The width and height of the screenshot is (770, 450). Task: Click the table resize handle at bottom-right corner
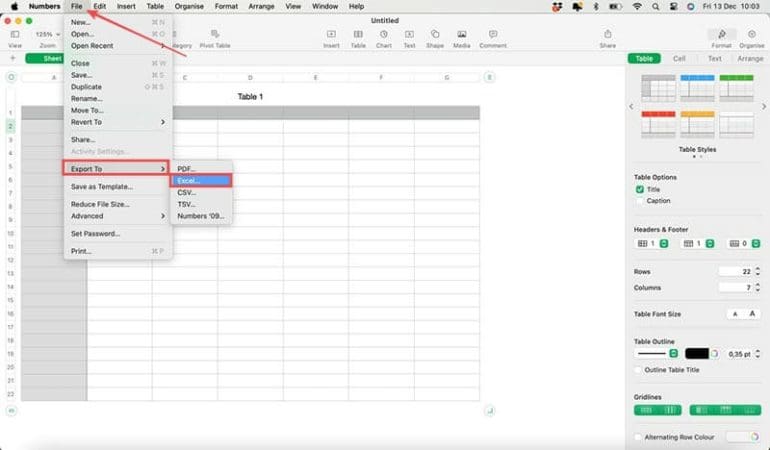[489, 410]
